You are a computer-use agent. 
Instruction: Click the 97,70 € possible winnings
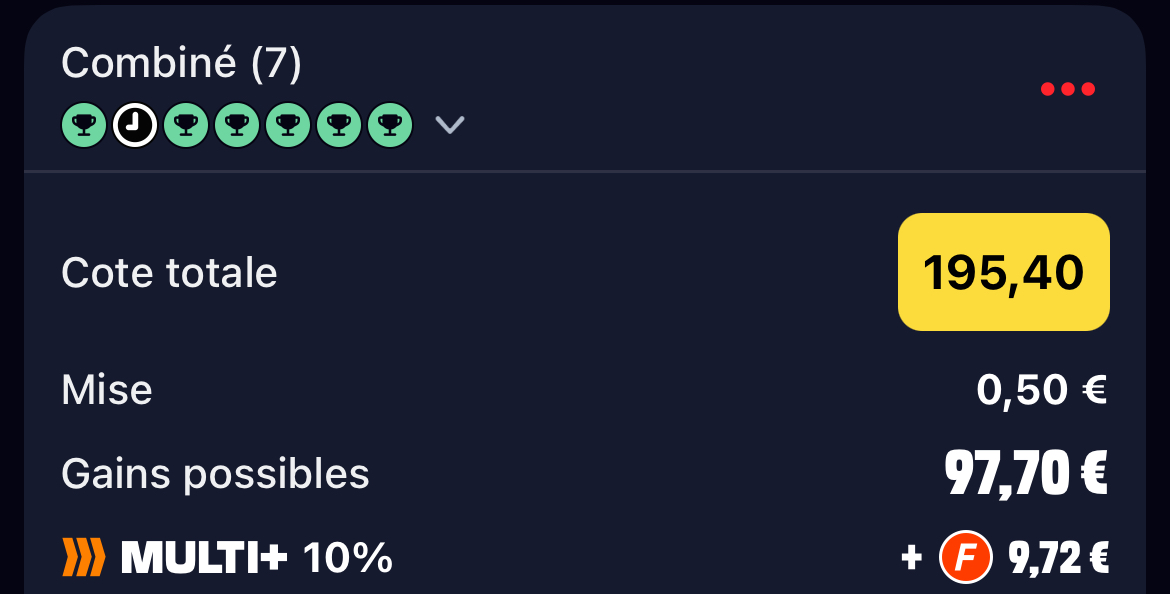point(1026,473)
